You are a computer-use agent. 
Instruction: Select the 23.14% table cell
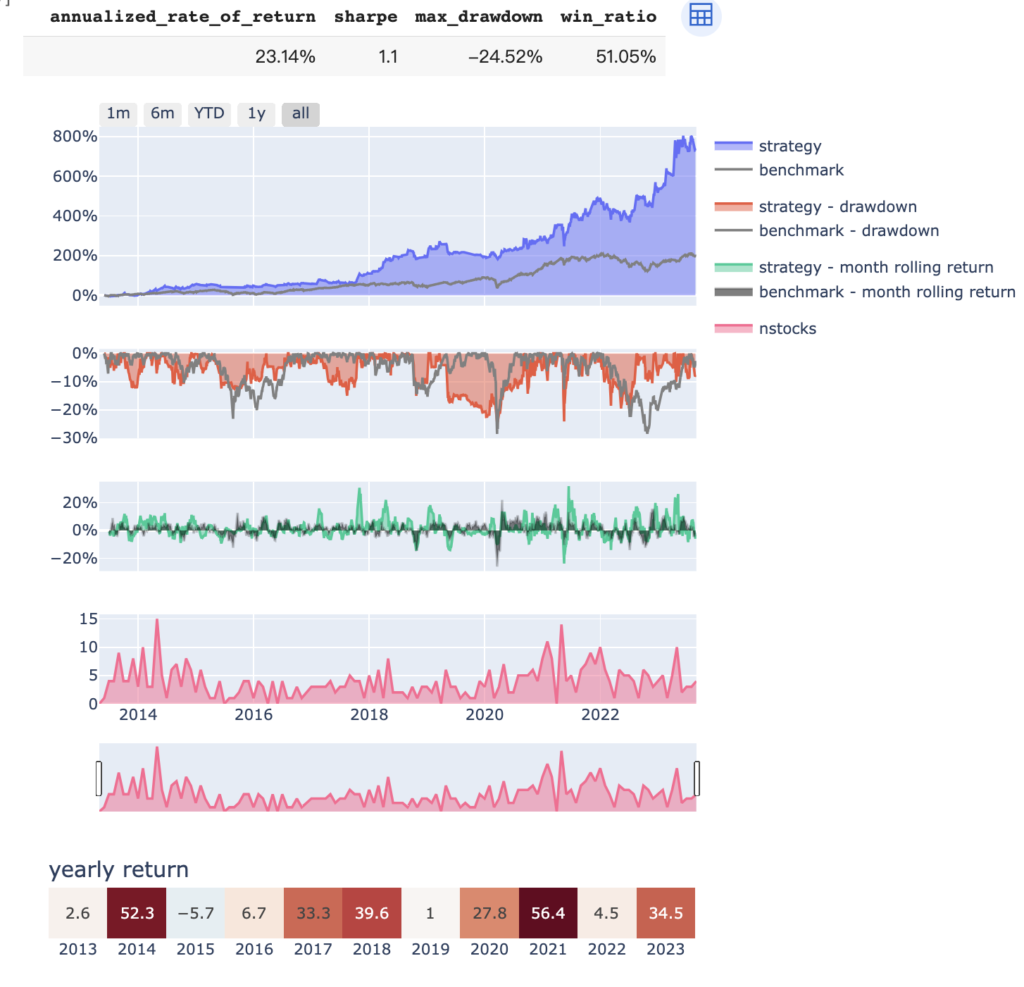point(285,57)
